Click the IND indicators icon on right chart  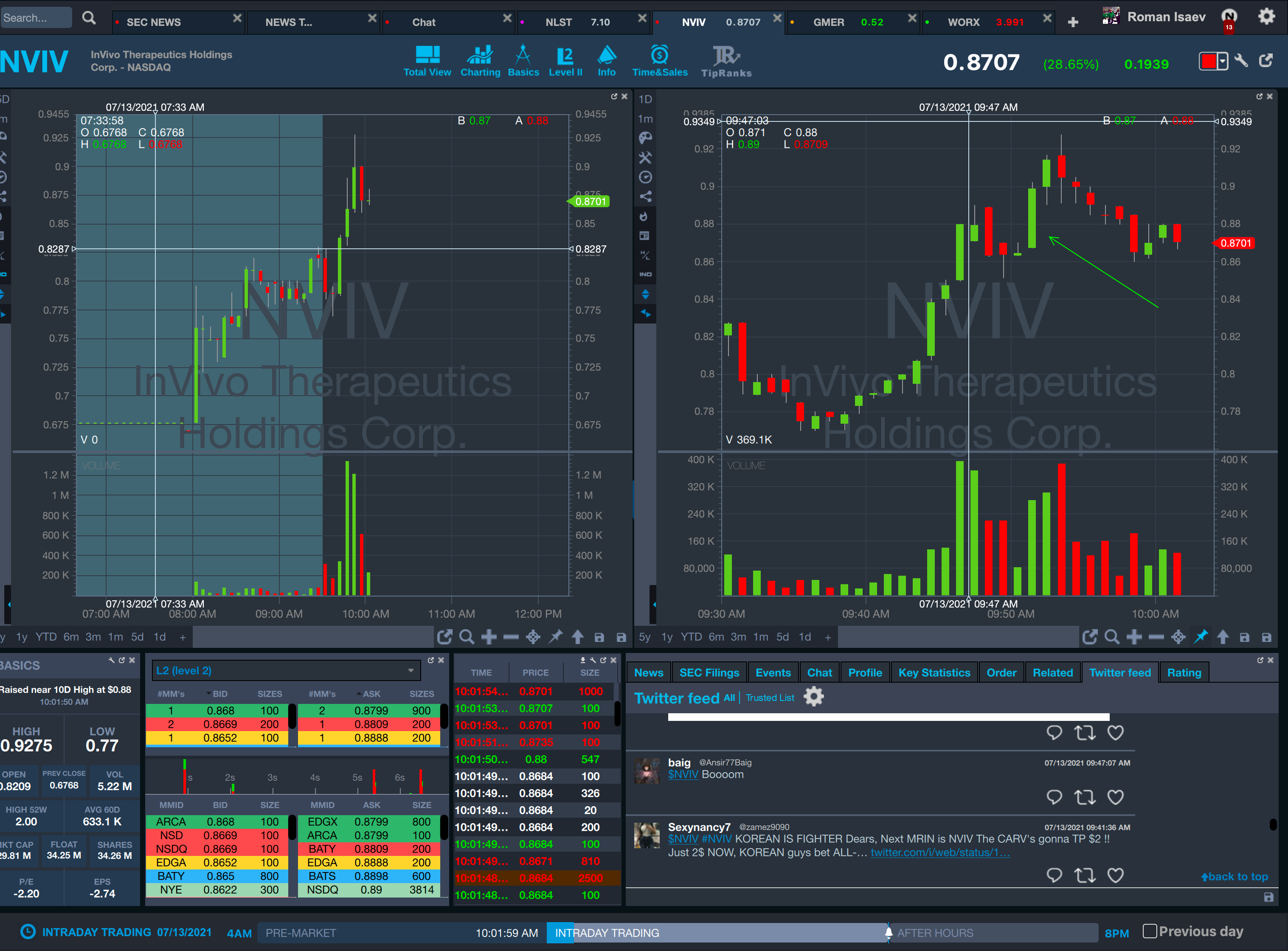click(645, 275)
